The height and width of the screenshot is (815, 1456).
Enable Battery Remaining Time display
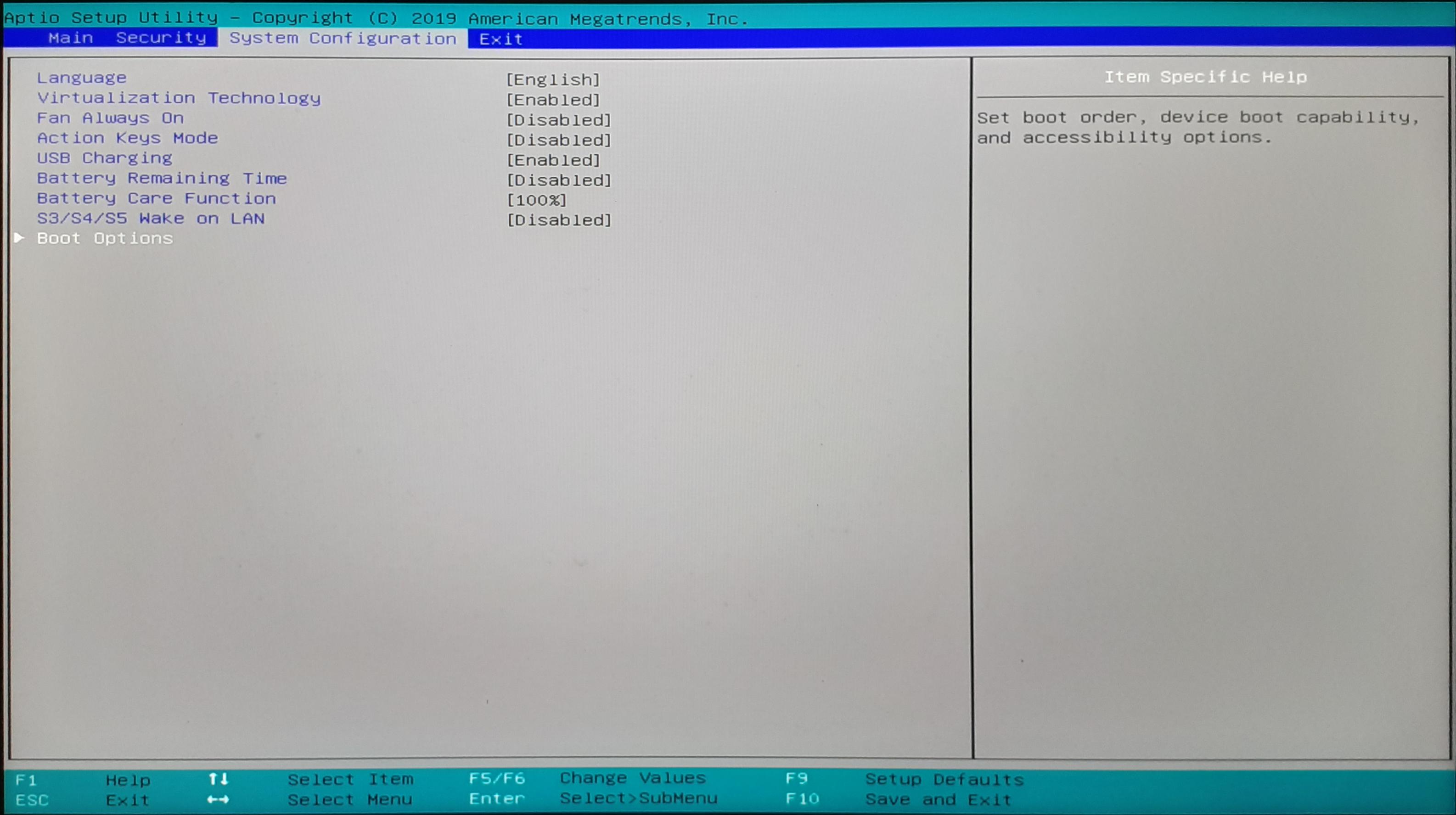(558, 180)
